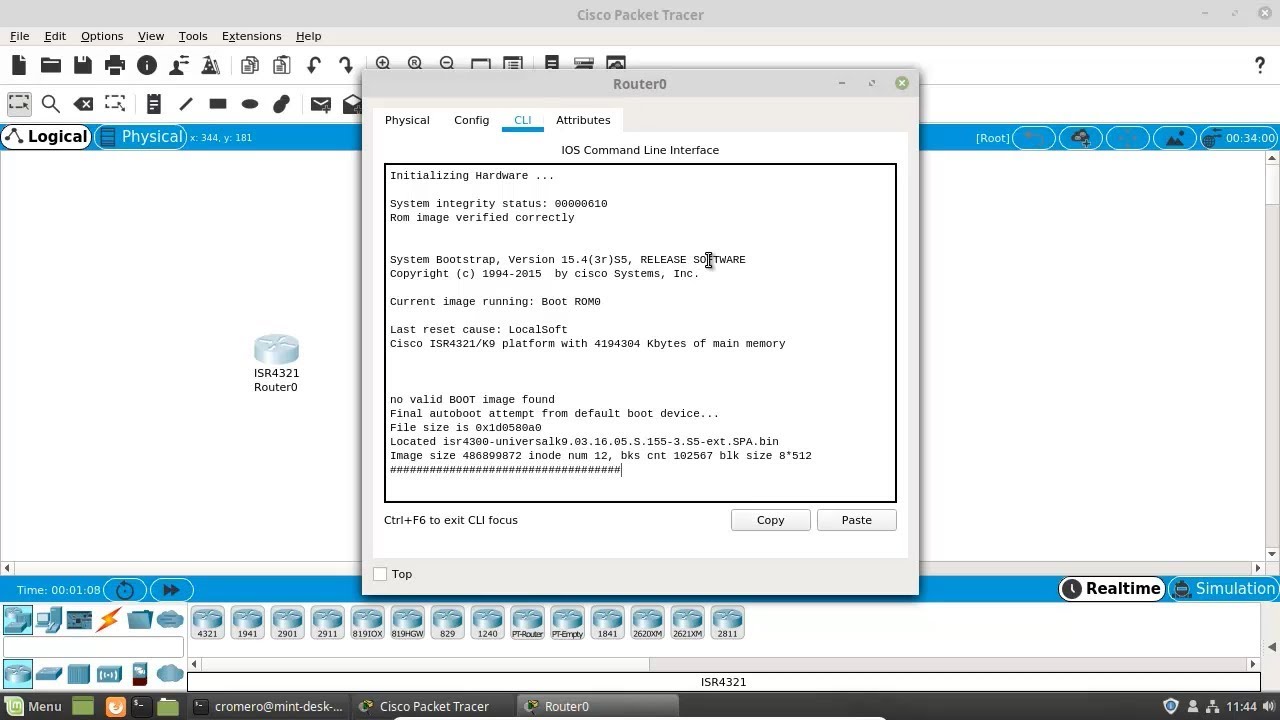Click the Fast Forward Time button
This screenshot has height=720, width=1280.
point(171,590)
